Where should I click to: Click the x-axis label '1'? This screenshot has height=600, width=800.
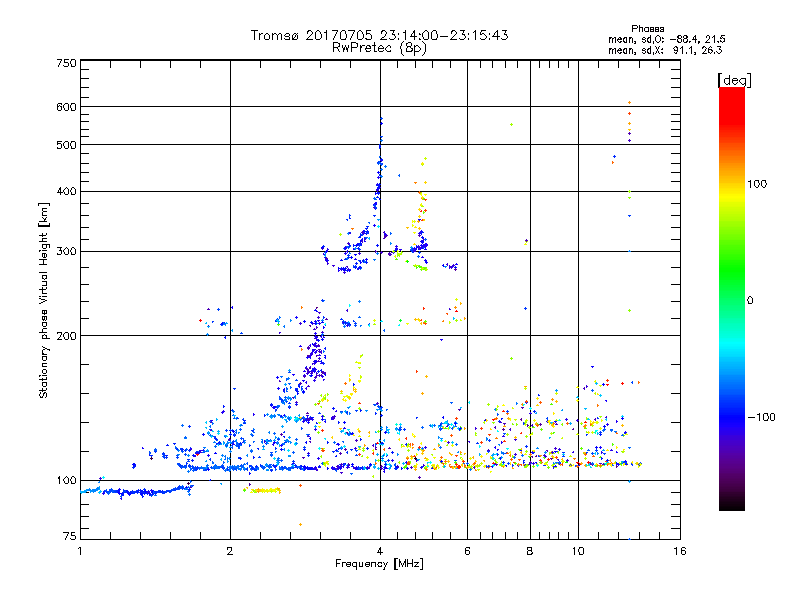tap(80, 551)
